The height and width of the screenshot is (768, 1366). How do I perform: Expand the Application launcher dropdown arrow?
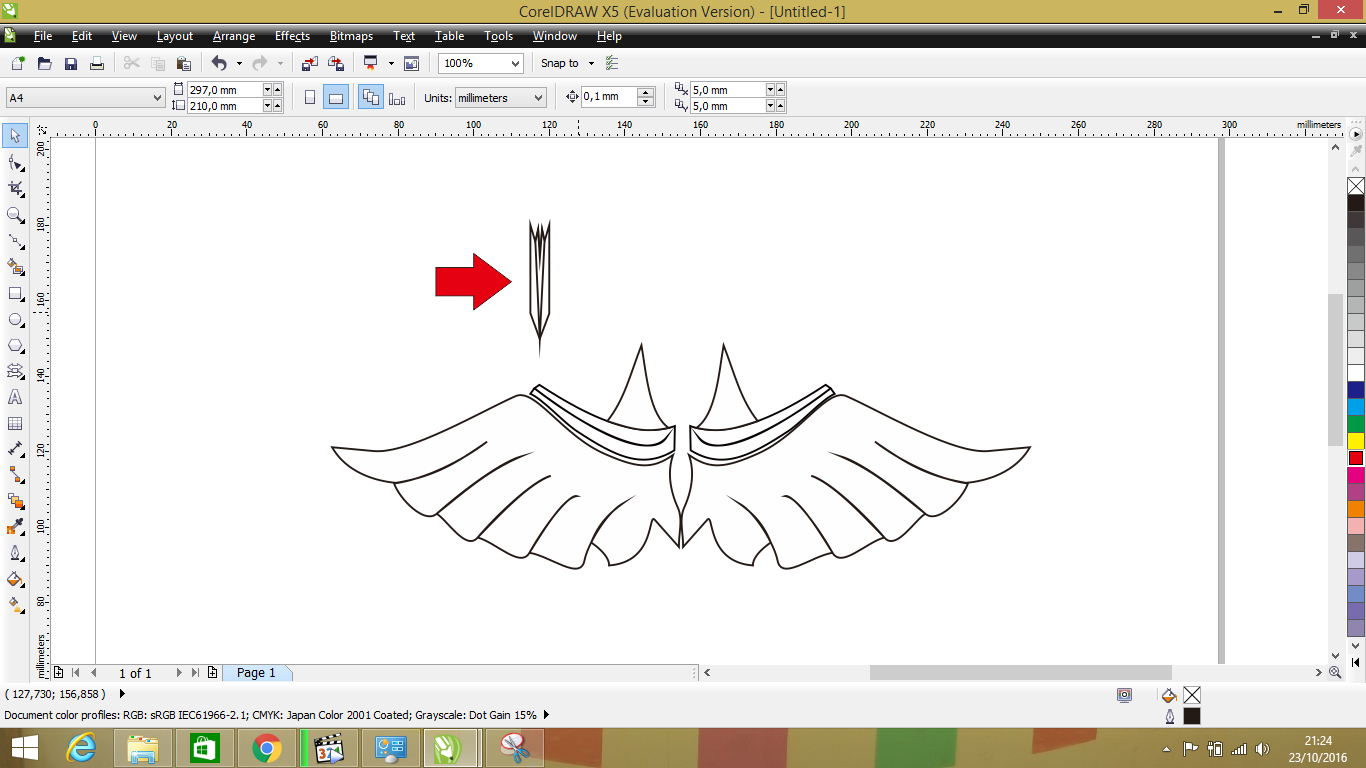tap(391, 63)
